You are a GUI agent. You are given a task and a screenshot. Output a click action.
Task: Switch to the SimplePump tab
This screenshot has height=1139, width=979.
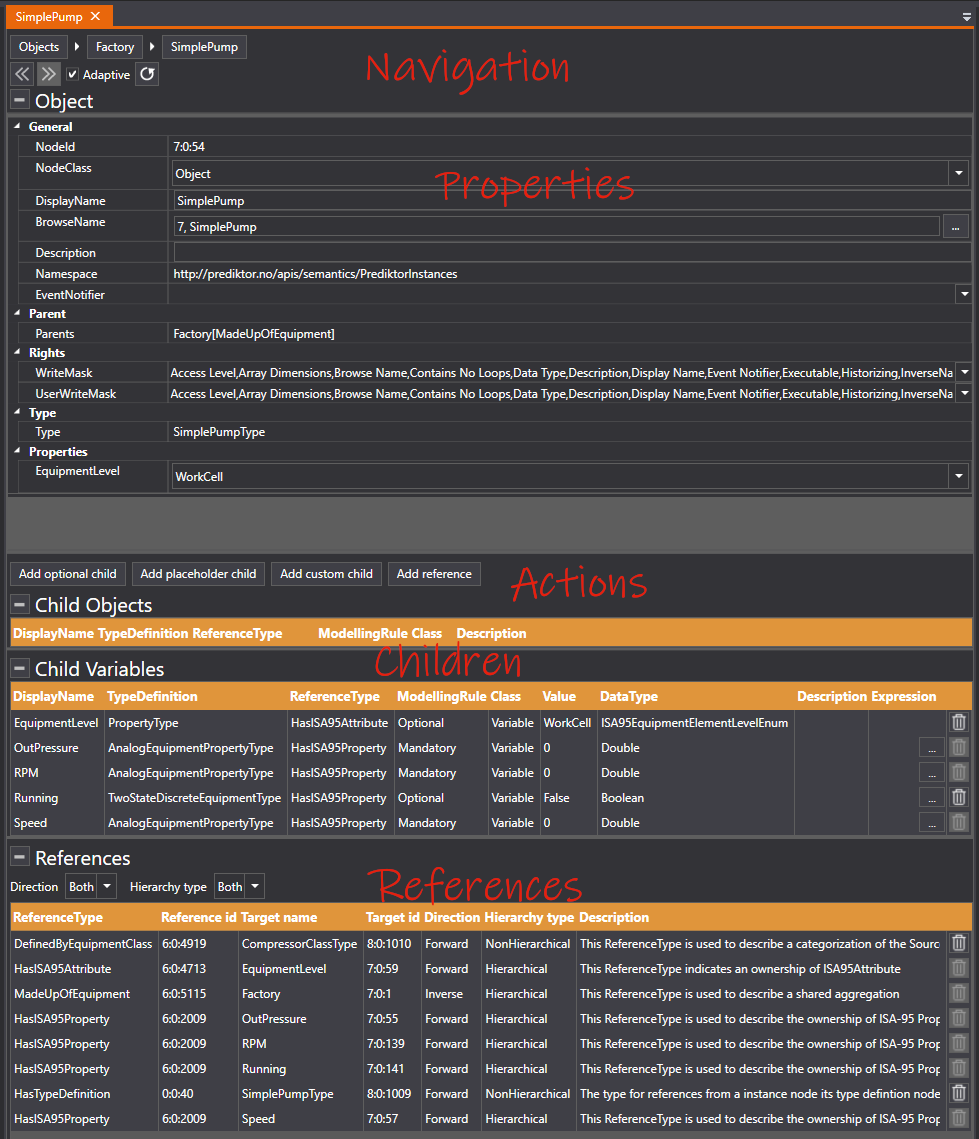49,17
